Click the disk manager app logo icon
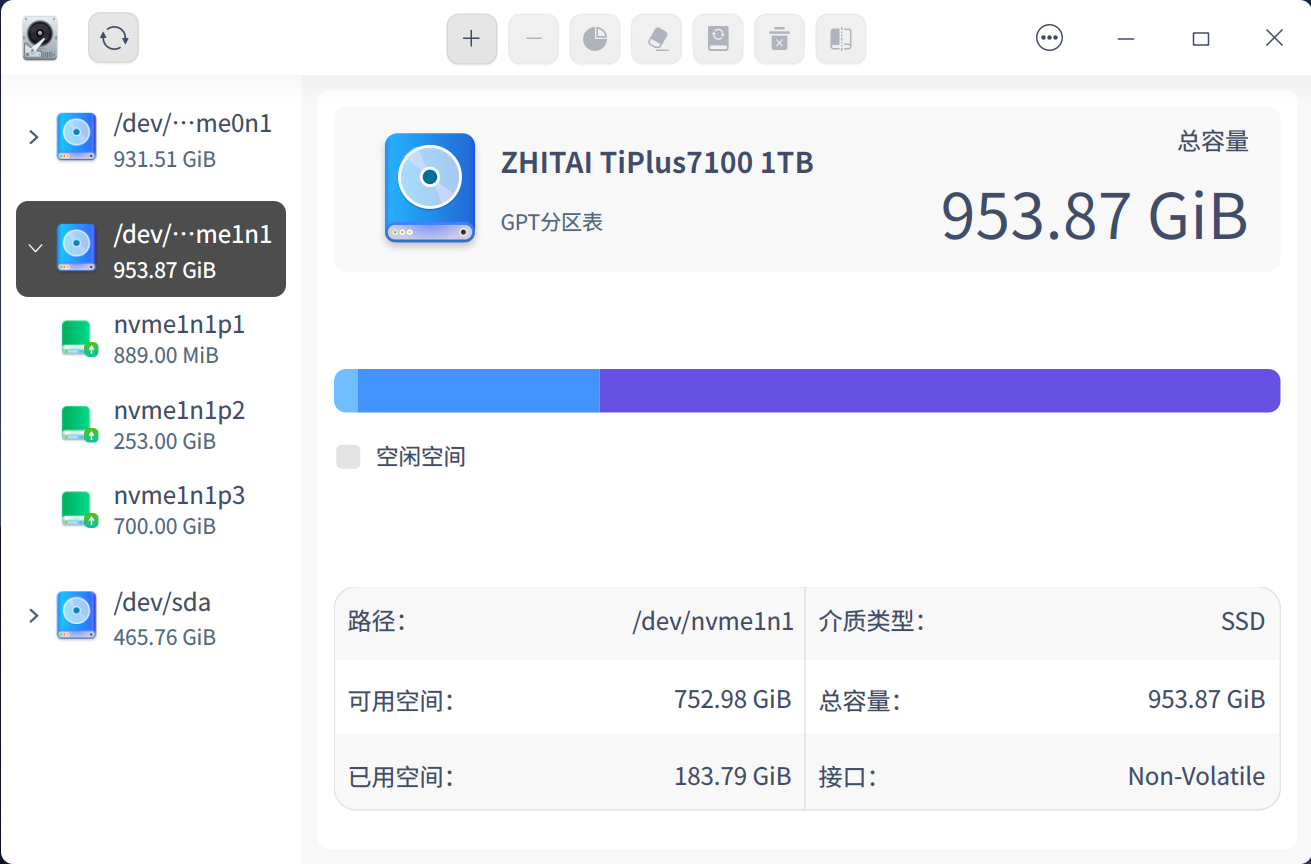Screen dimensions: 1311x864 (39, 37)
